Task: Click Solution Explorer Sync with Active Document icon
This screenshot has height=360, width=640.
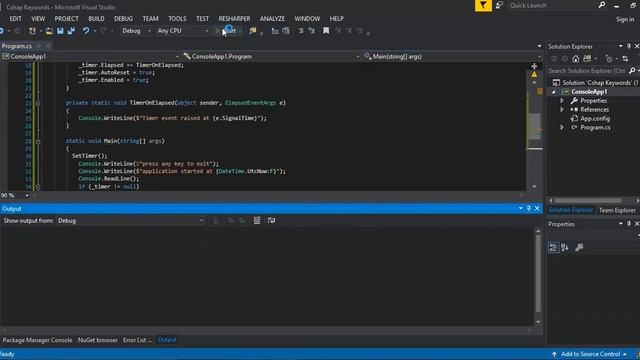Action: [625, 59]
